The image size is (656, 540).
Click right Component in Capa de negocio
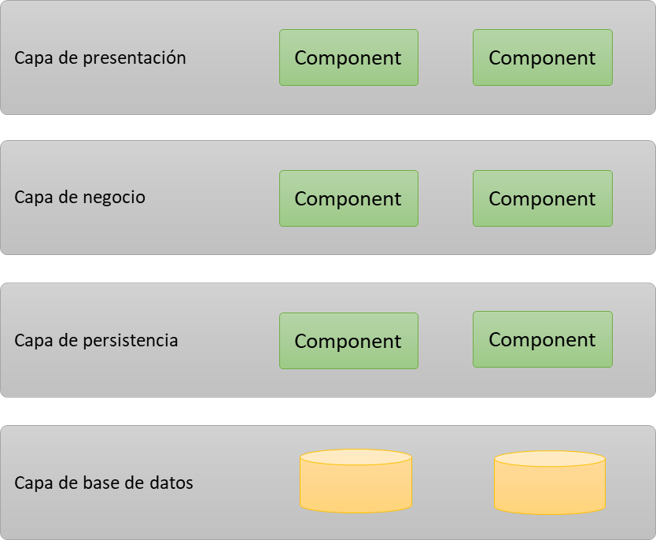[542, 198]
